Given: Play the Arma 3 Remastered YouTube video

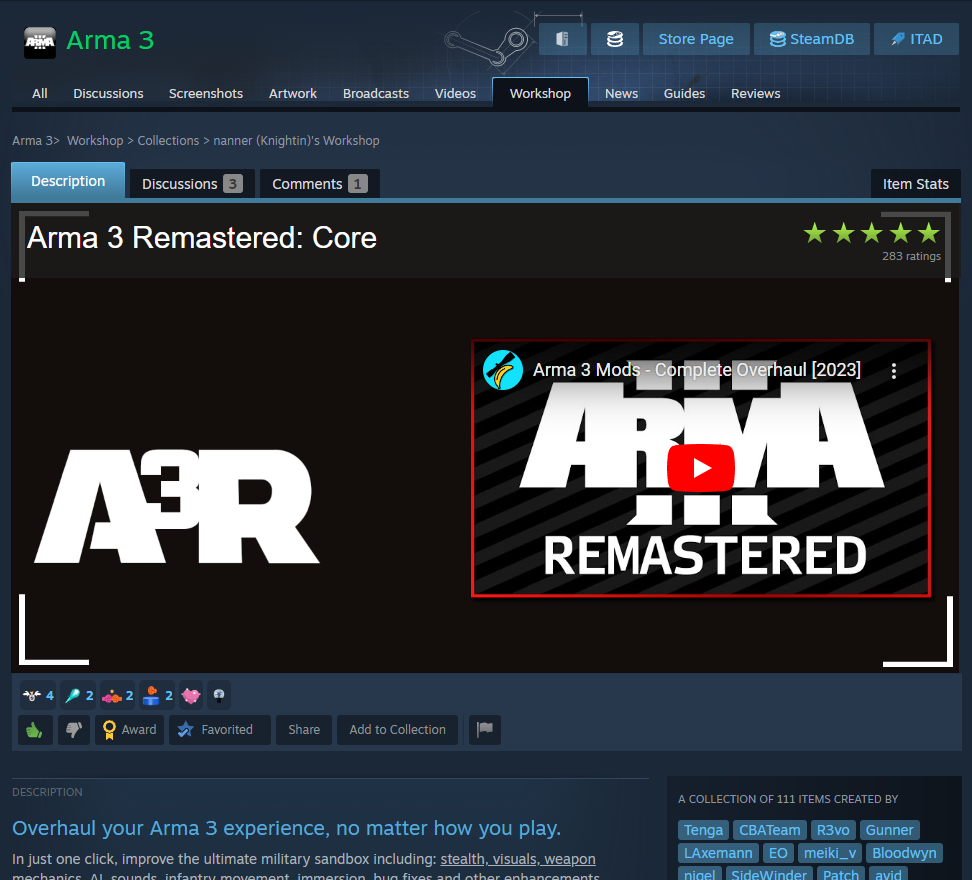Looking at the screenshot, I should click(701, 468).
